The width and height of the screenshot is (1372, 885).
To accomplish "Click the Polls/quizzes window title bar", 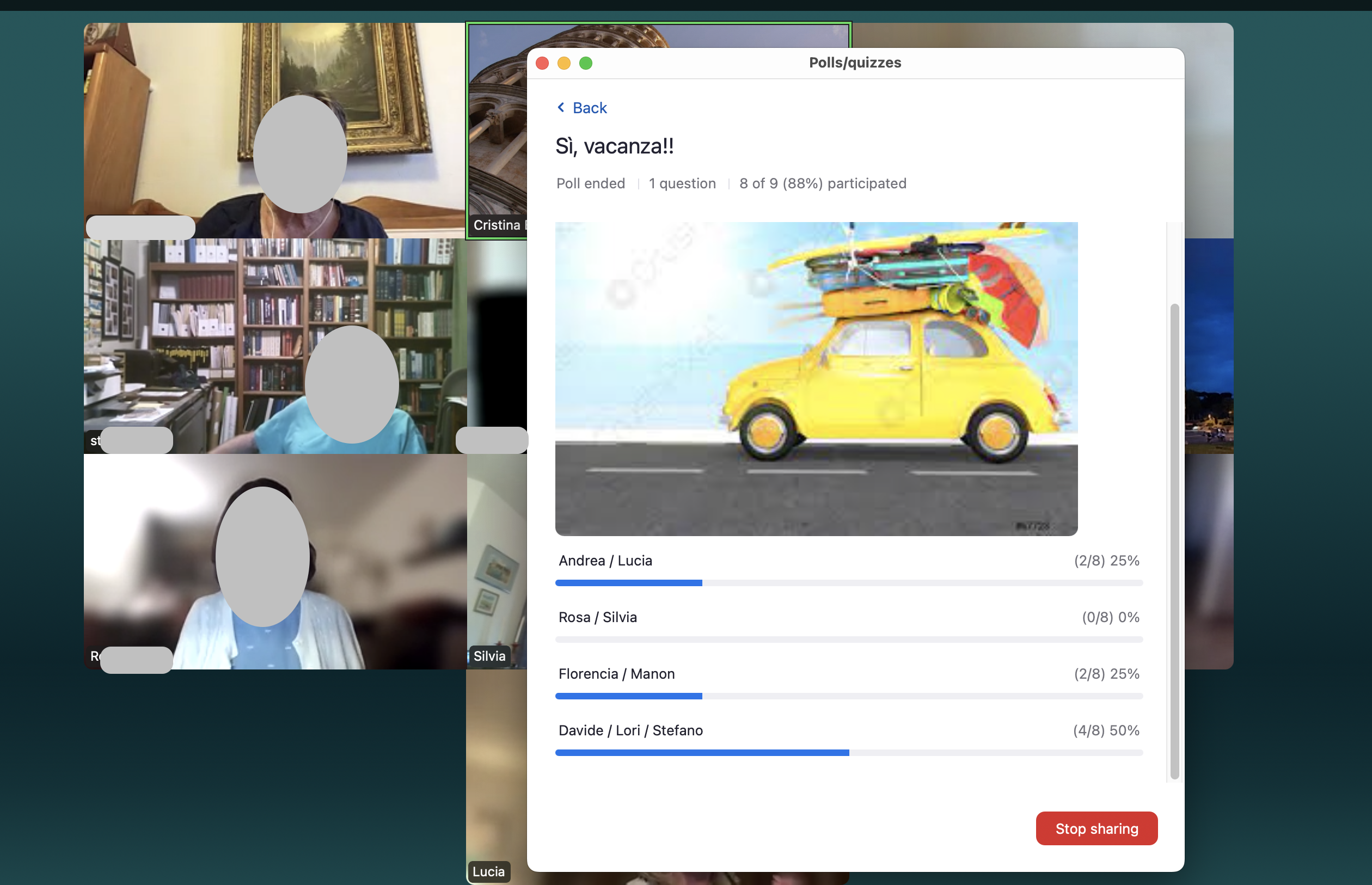I will (x=854, y=63).
